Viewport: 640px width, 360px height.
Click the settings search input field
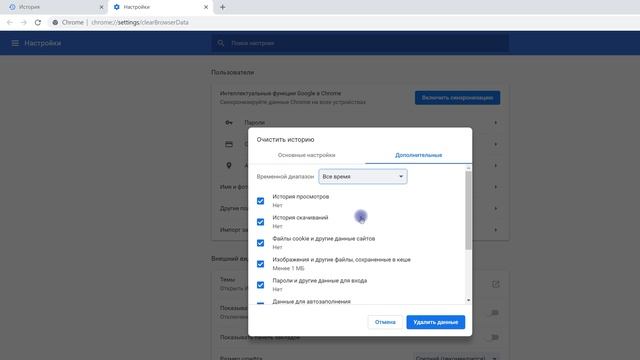coord(360,43)
